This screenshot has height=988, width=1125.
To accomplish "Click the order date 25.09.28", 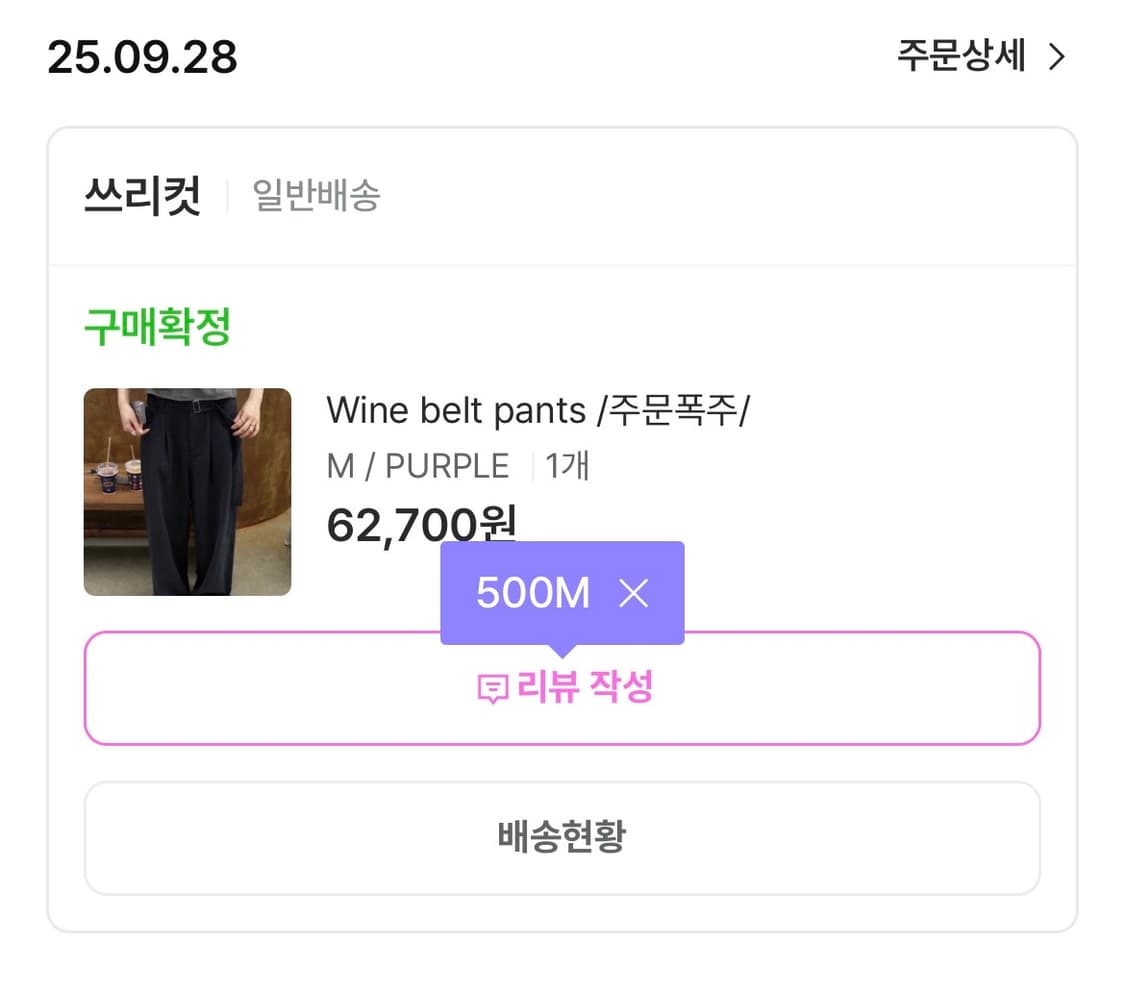I will coord(142,58).
